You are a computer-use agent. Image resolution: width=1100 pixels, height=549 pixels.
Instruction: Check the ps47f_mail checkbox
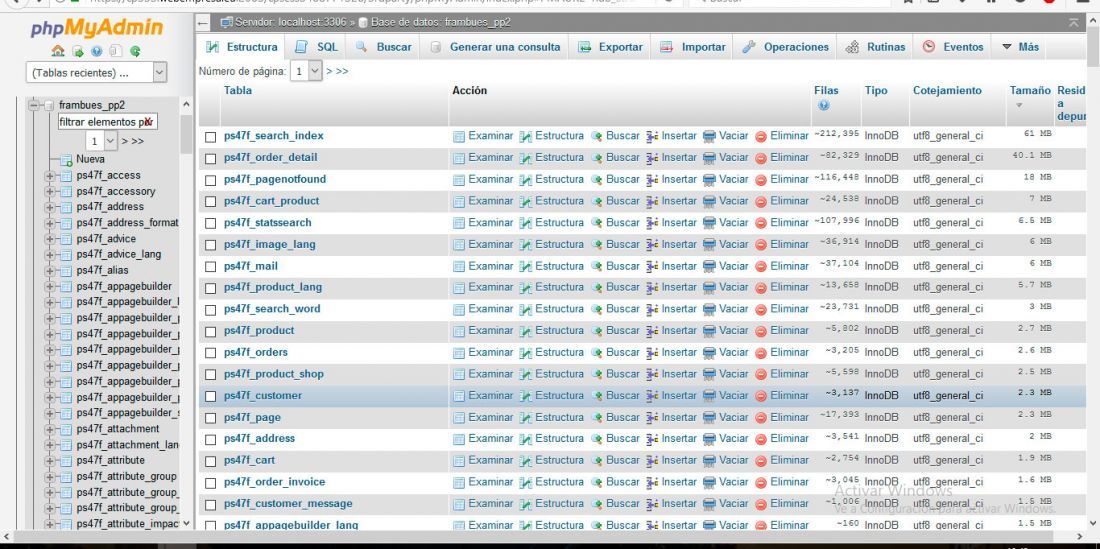pos(210,268)
